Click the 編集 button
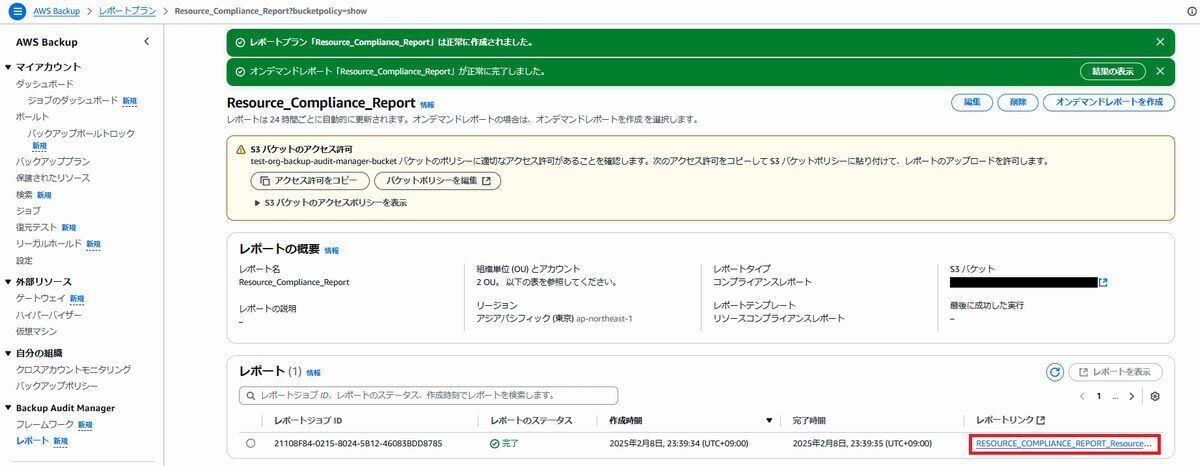The height and width of the screenshot is (466, 1200). pyautogui.click(x=971, y=102)
